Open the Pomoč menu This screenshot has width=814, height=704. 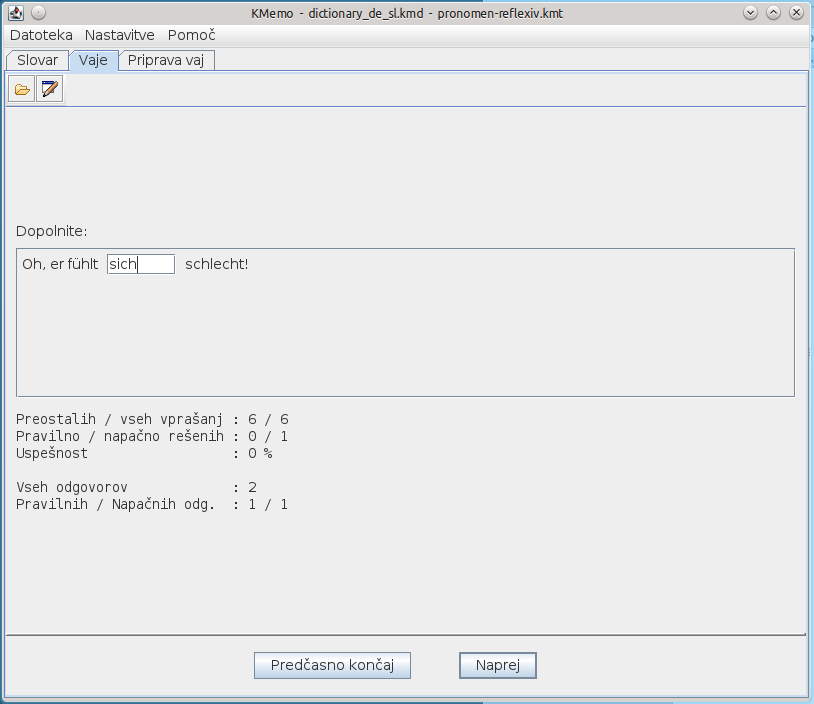pyautogui.click(x=191, y=35)
